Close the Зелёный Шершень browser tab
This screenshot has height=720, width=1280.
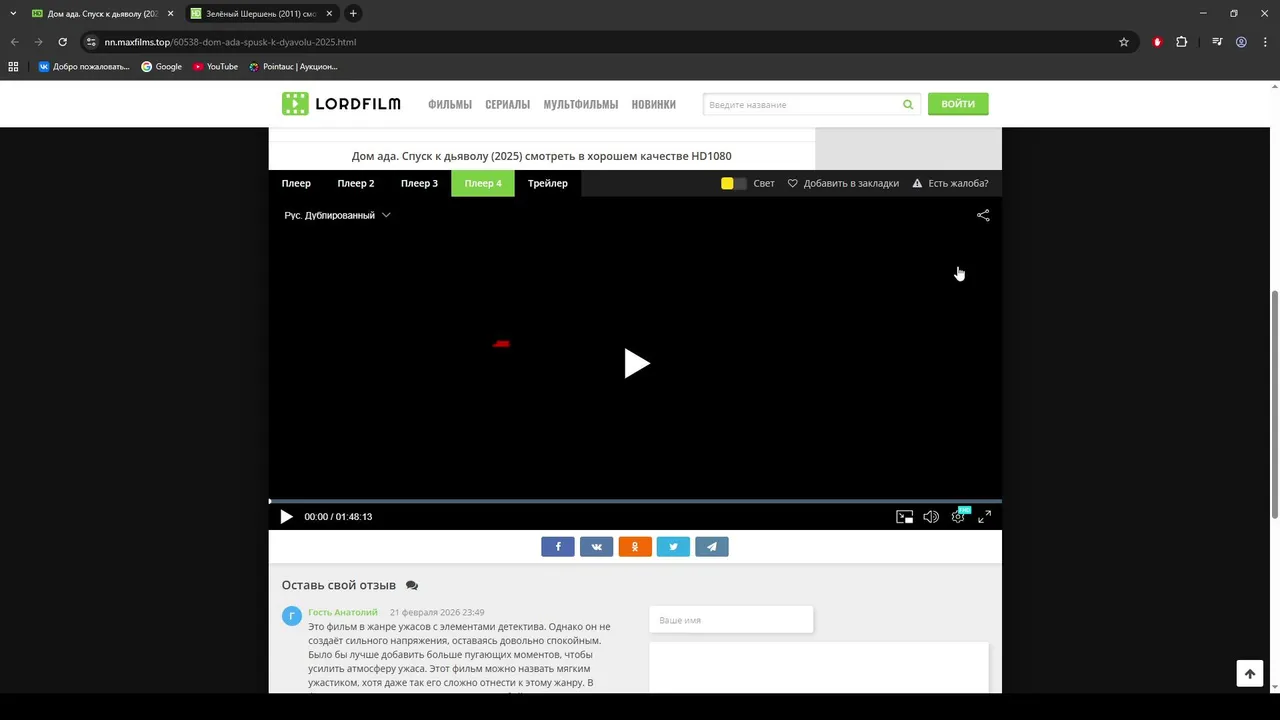pyautogui.click(x=329, y=13)
